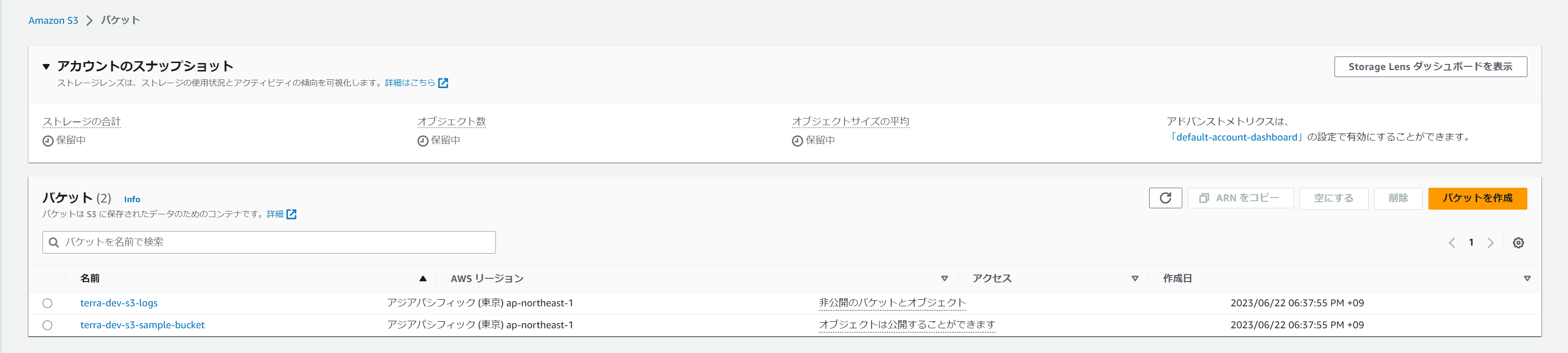Sort by アクセス column arrow
This screenshot has height=353, width=1568.
coord(1135,278)
